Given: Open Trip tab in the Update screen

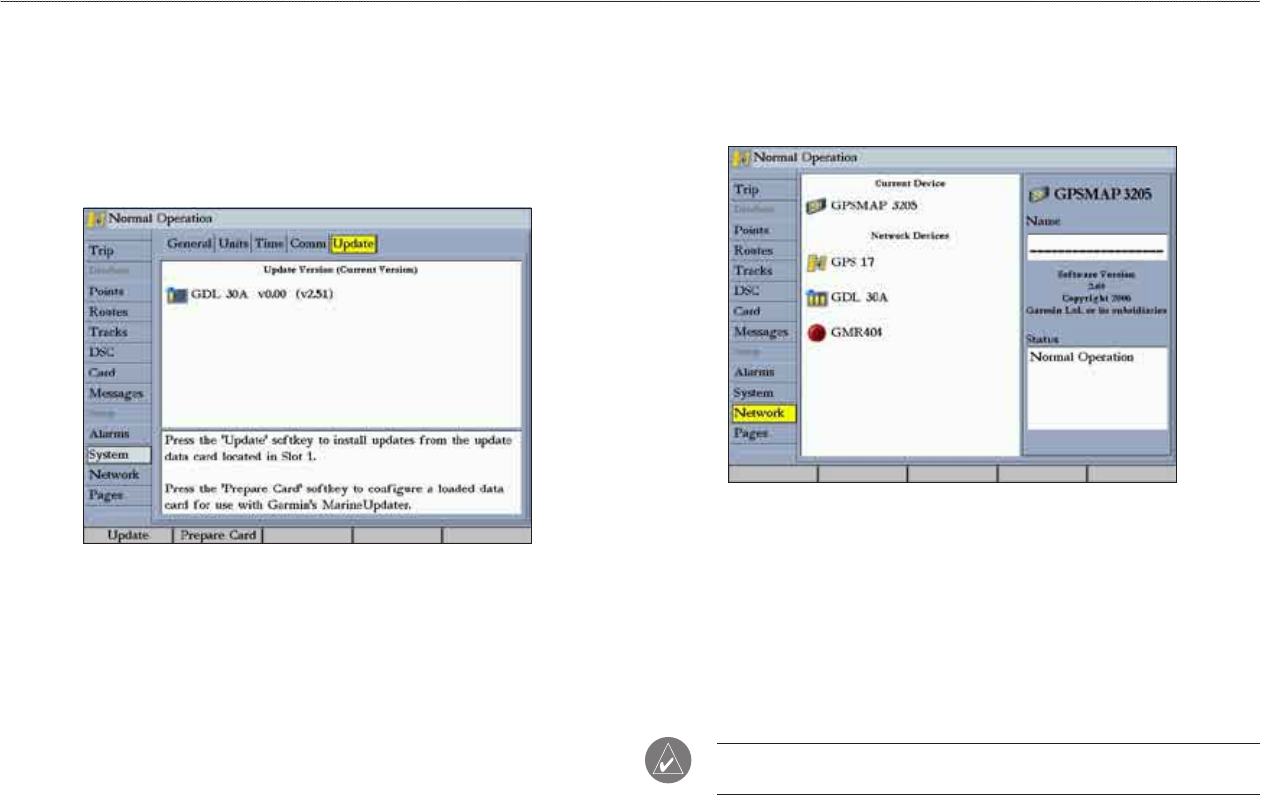Looking at the screenshot, I should pyautogui.click(x=117, y=250).
